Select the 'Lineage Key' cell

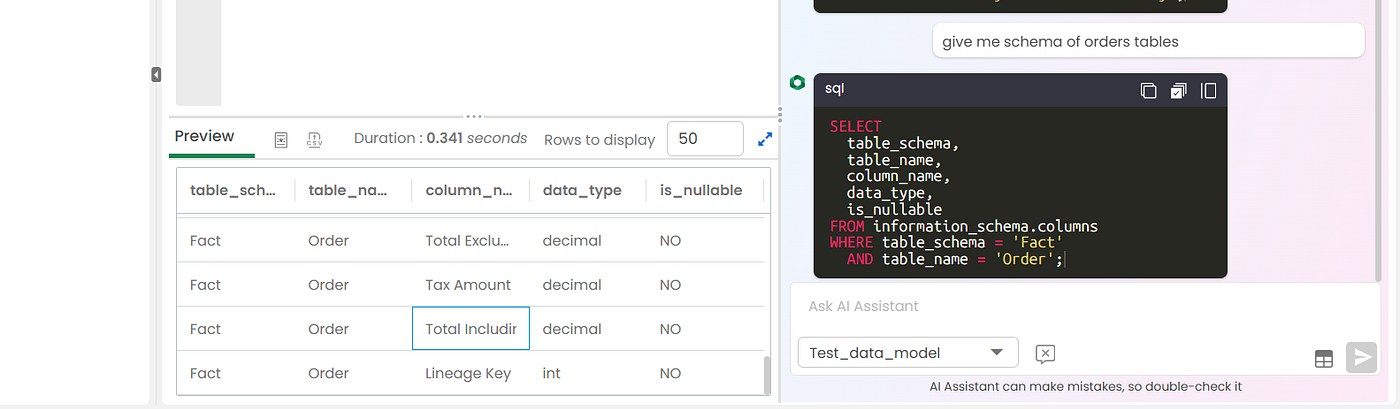point(470,373)
